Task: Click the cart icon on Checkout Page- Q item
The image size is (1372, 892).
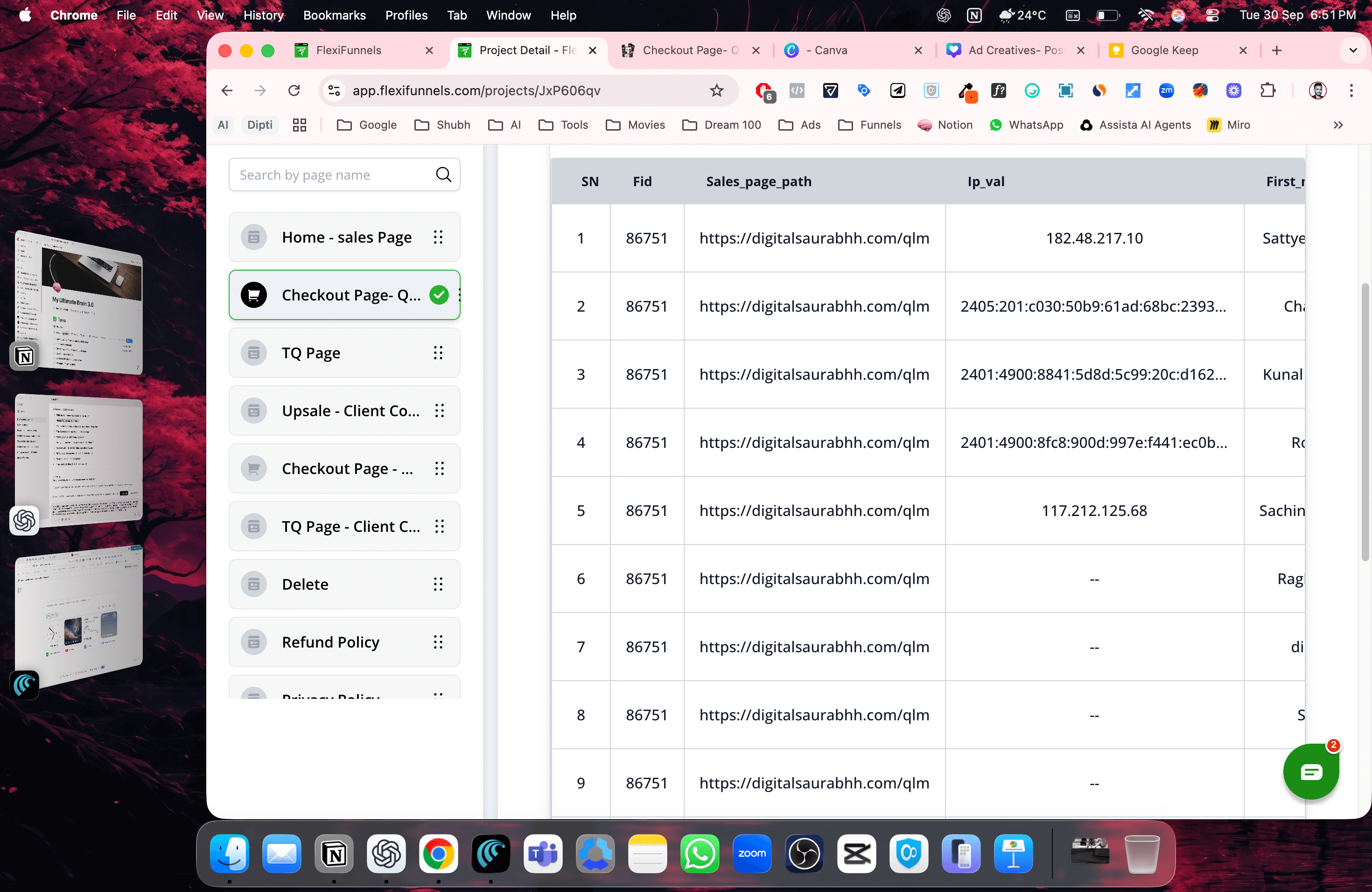Action: (x=254, y=295)
